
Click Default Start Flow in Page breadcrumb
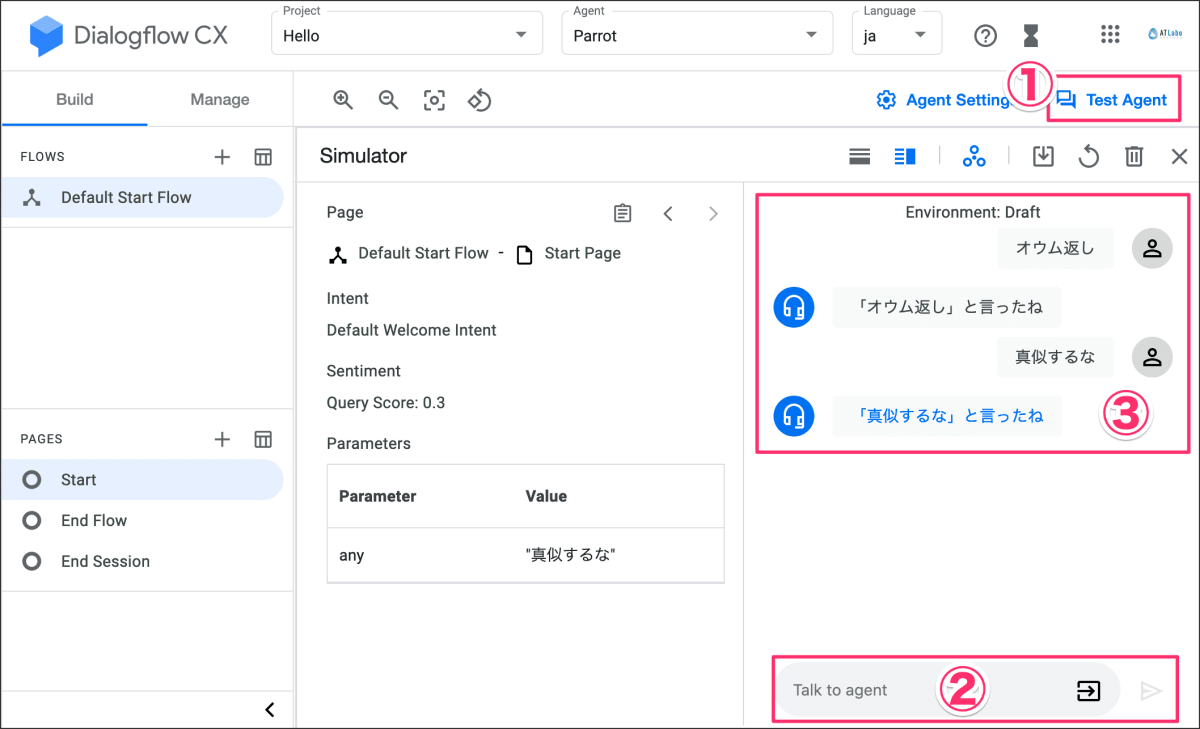tap(423, 253)
